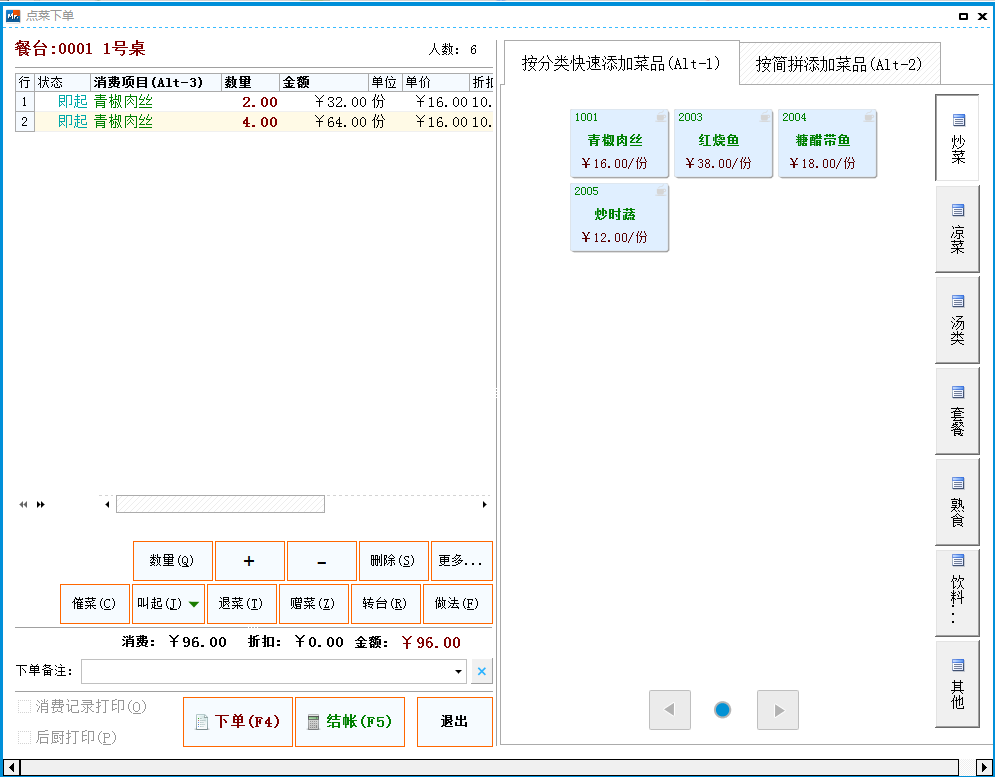Click 消费项目(Alt-3) column header
This screenshot has width=995, height=777.
[156, 83]
